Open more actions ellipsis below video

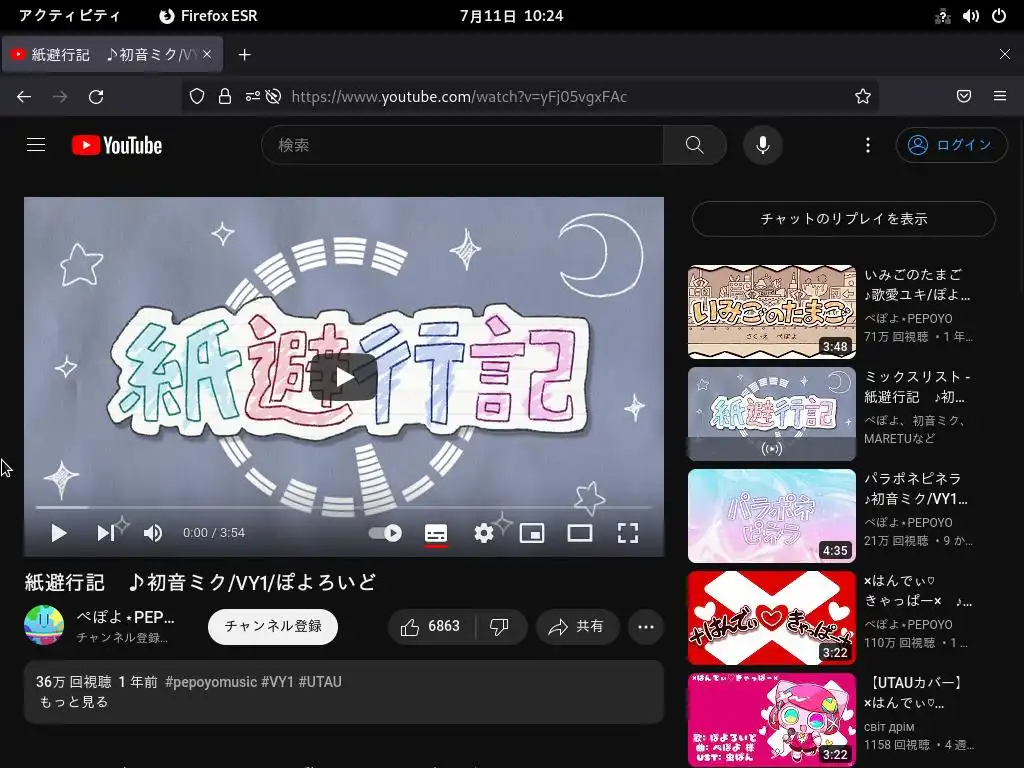point(646,627)
